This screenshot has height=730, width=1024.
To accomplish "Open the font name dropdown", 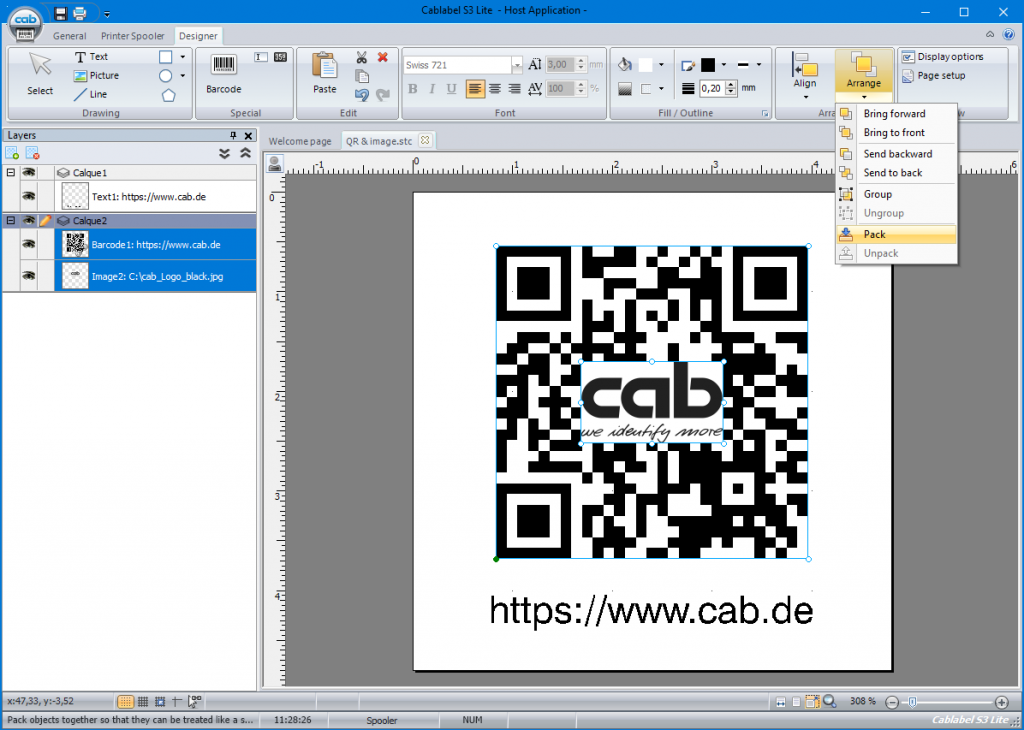I will (x=517, y=65).
